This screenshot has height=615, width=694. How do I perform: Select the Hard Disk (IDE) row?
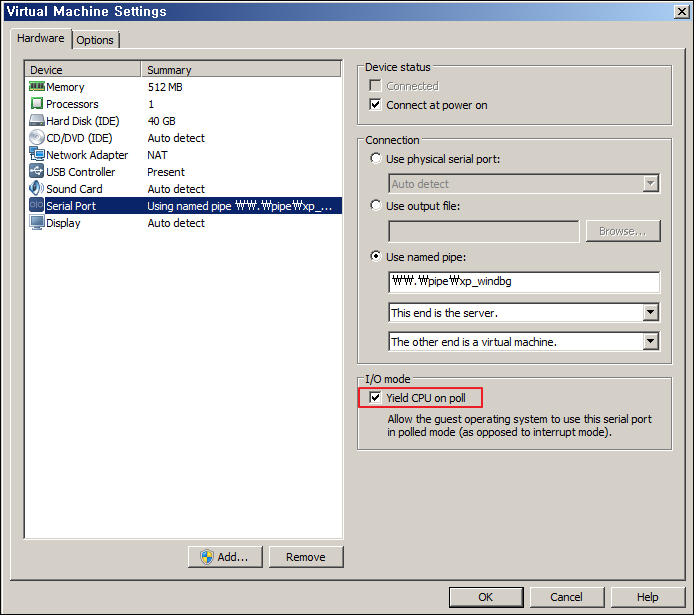[x=183, y=121]
